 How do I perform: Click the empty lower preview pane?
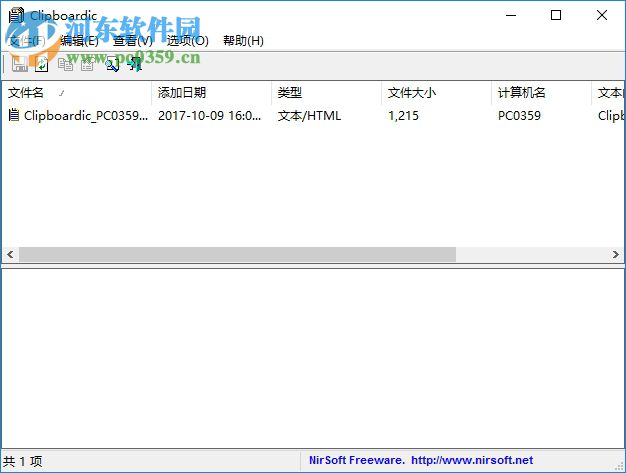pyautogui.click(x=313, y=358)
